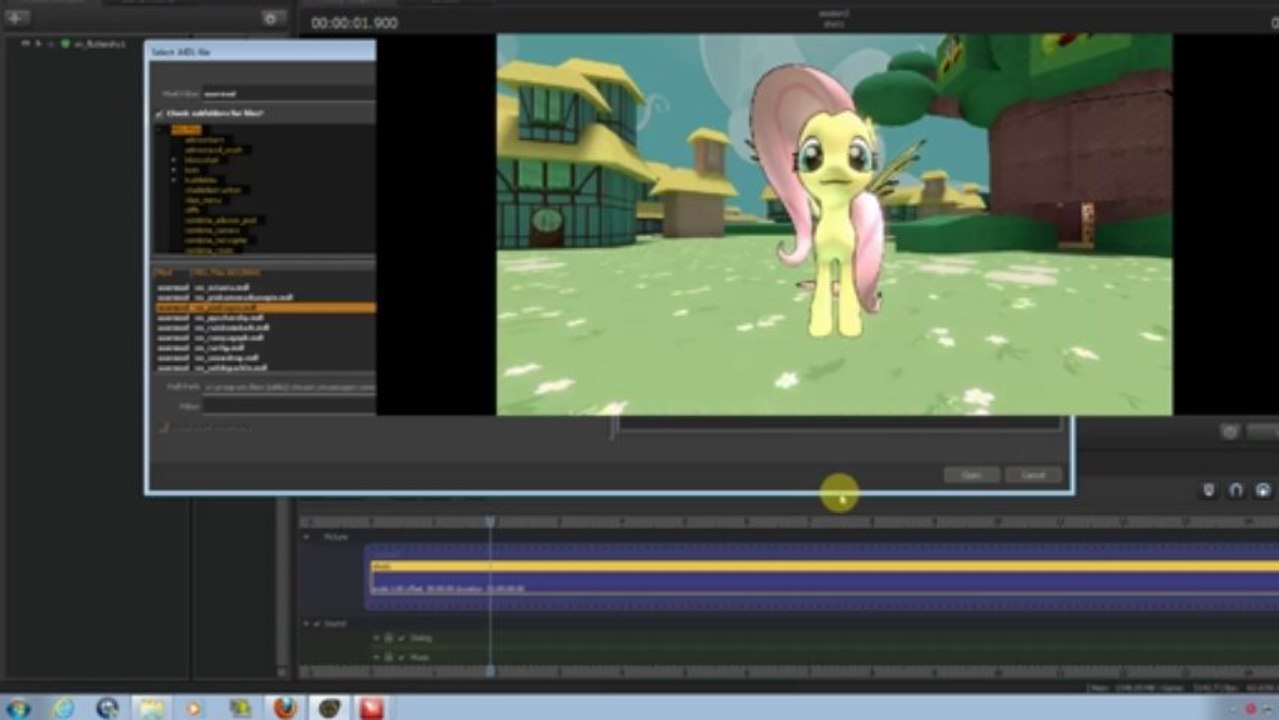Click the marker icon above the timeline right side
This screenshot has height=720, width=1279.
[x=1208, y=490]
